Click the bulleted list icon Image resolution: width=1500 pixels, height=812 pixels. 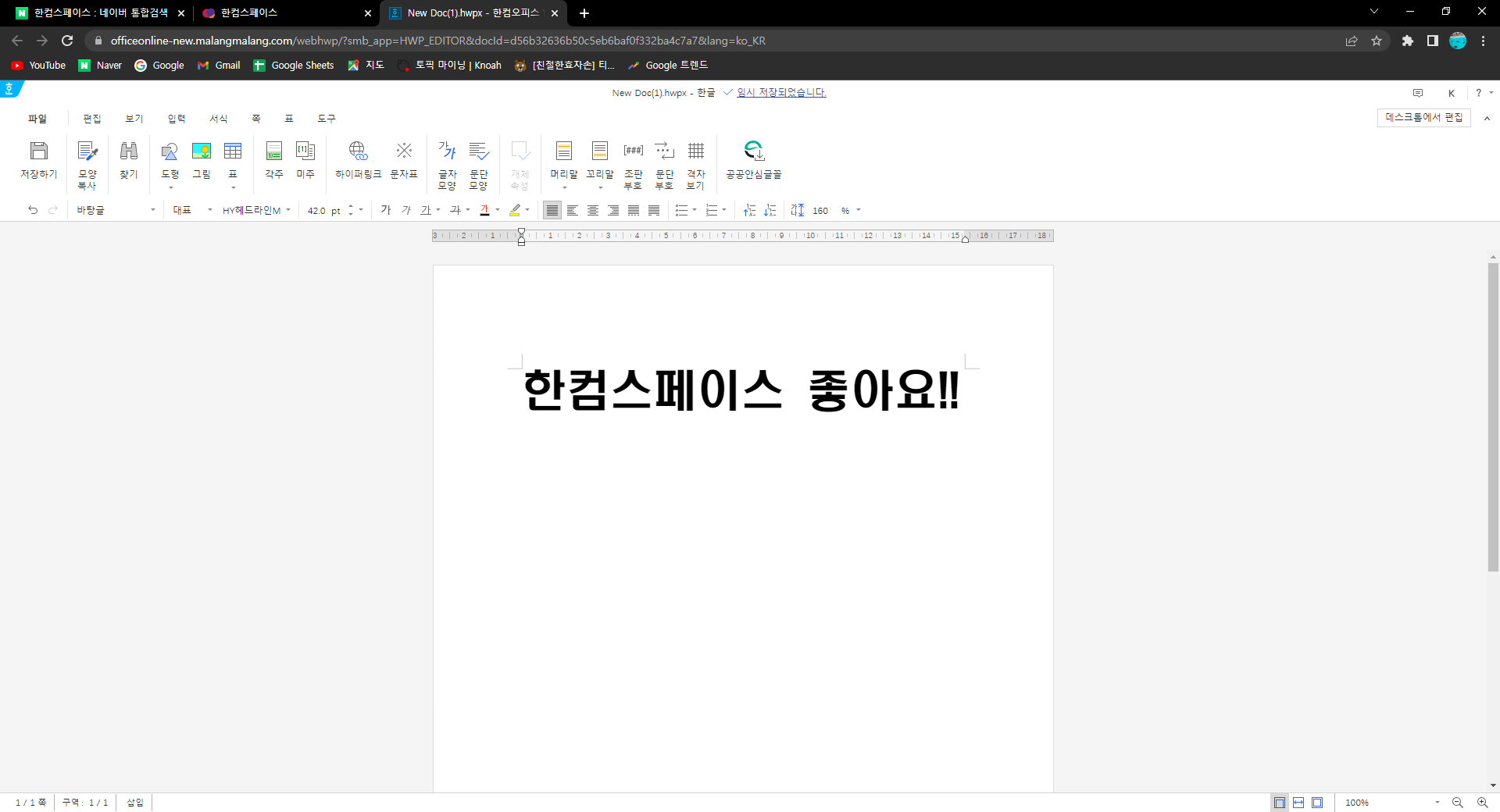(681, 210)
